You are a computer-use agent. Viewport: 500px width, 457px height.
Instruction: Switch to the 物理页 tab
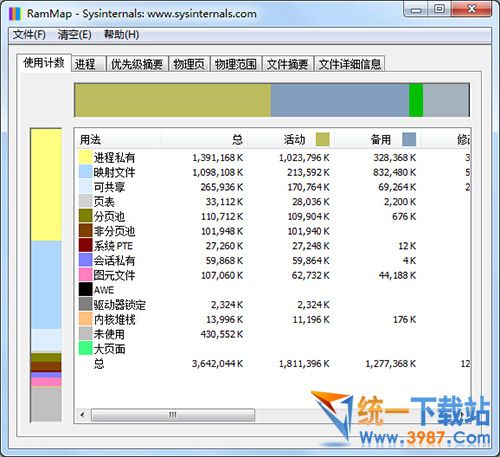189,64
